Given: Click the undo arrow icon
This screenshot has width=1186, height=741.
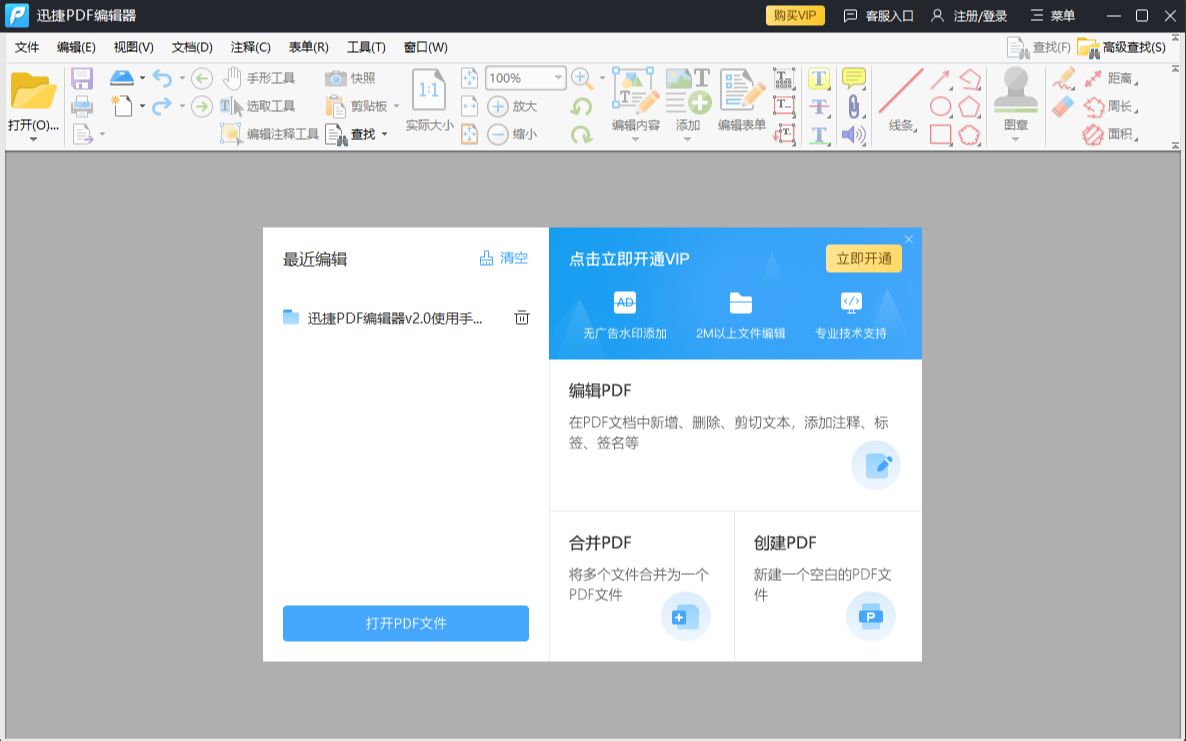Looking at the screenshot, I should point(162,77).
